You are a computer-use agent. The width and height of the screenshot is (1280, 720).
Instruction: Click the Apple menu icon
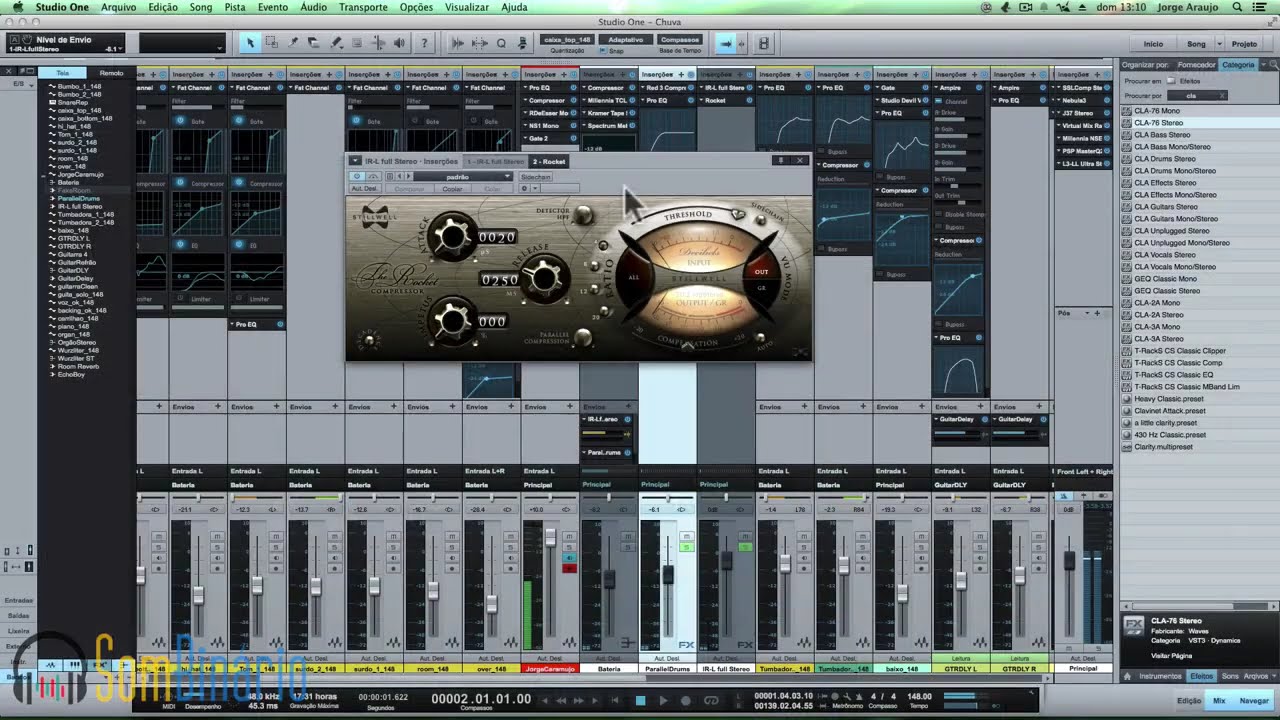[x=17, y=7]
